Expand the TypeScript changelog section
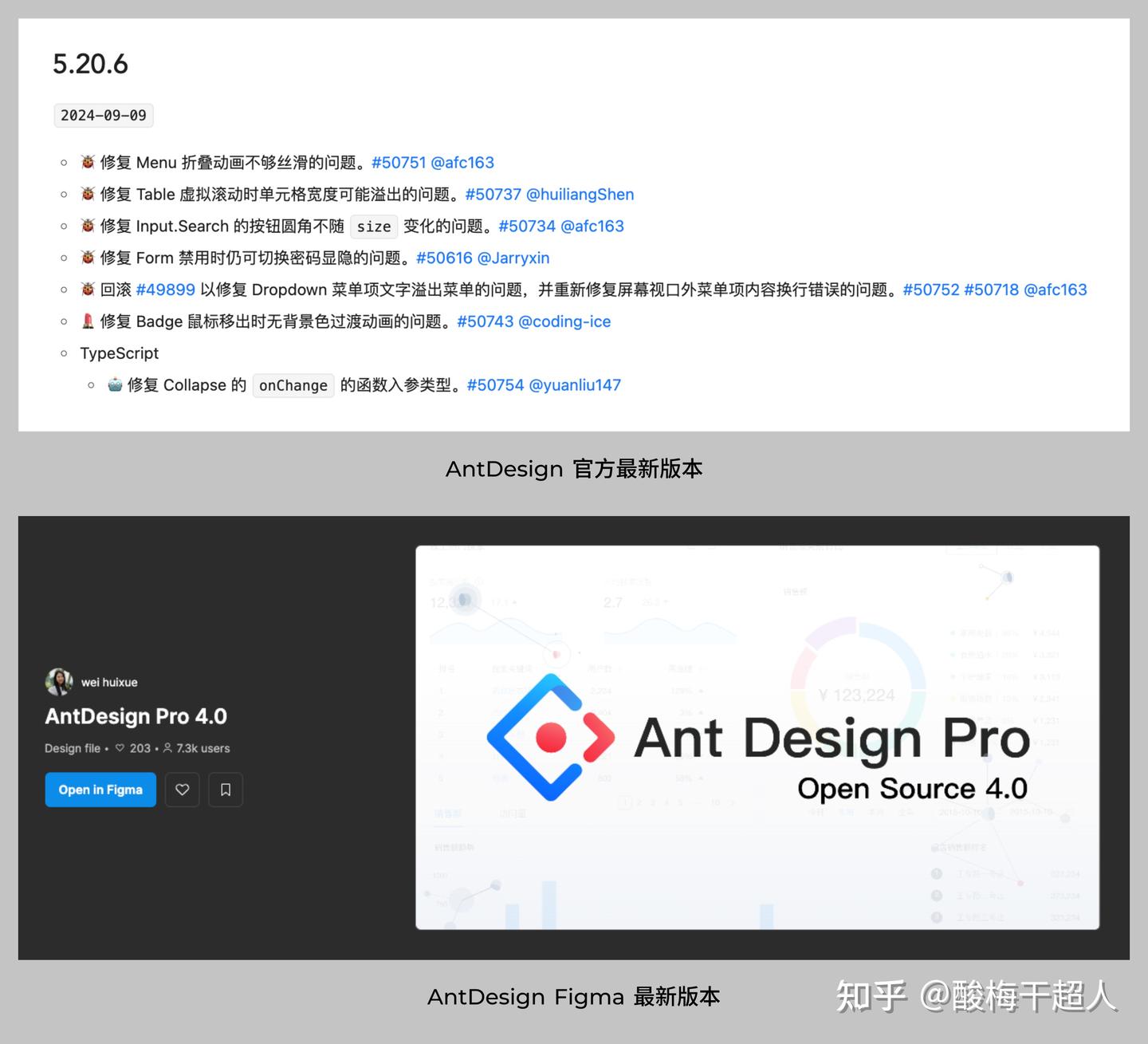Image resolution: width=1148 pixels, height=1044 pixels. pos(120,353)
